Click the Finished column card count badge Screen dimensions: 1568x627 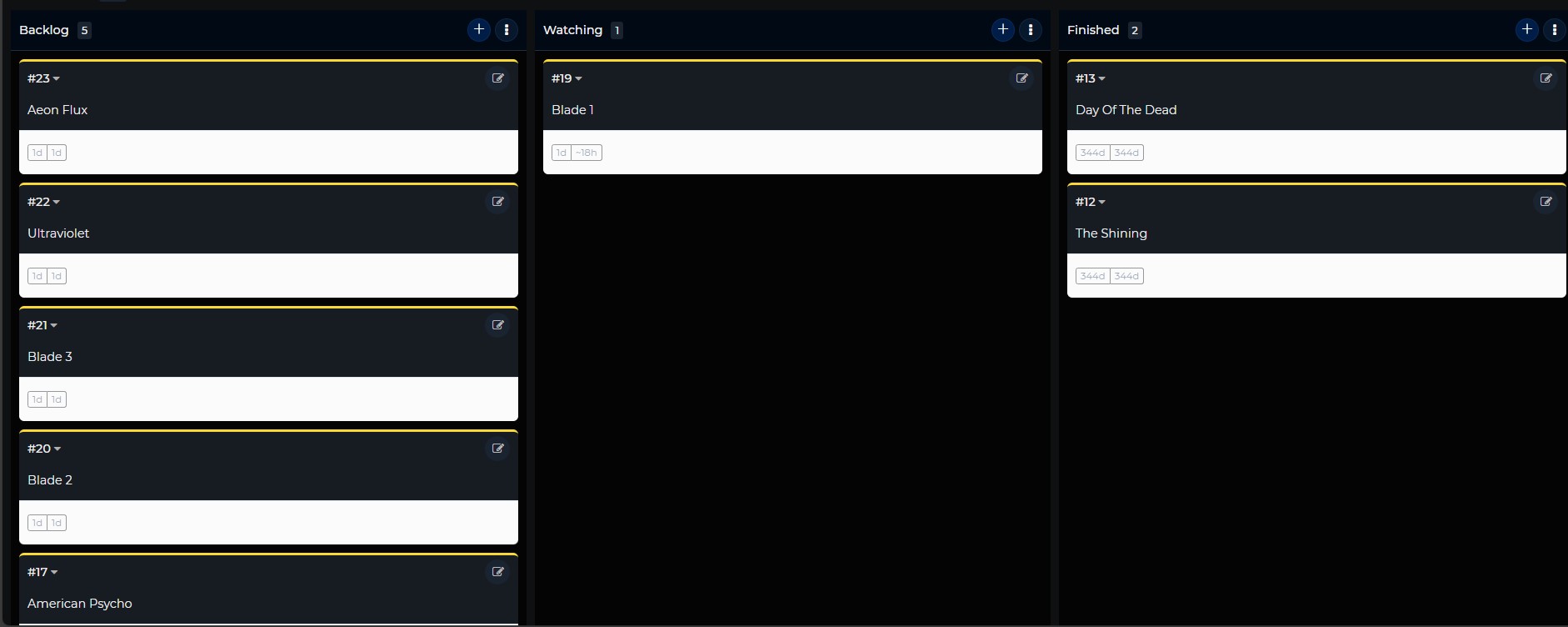(1134, 31)
